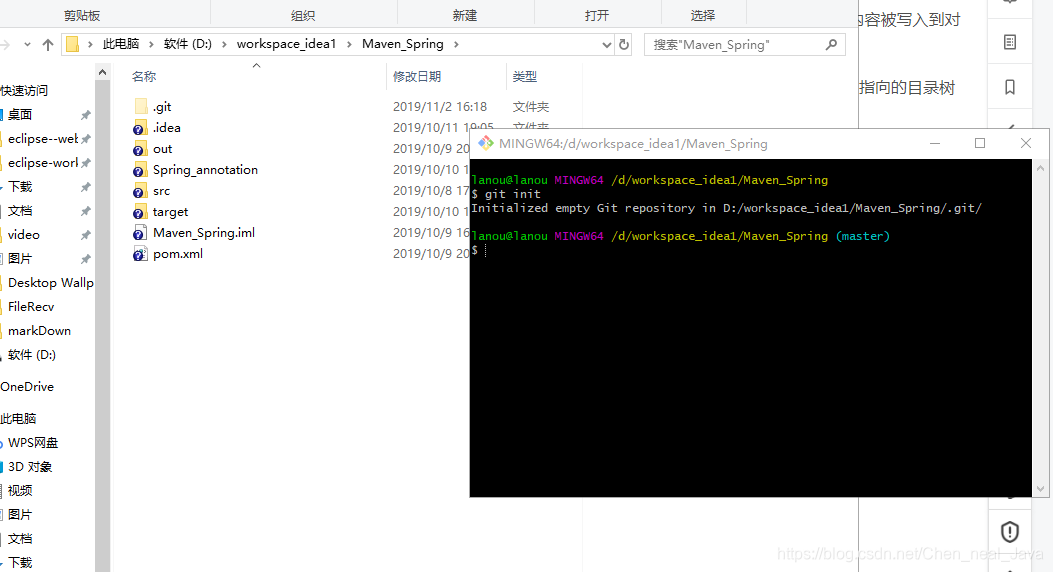Open FileRecv folder in navigation pane
The width and height of the screenshot is (1053, 572).
tap(31, 307)
